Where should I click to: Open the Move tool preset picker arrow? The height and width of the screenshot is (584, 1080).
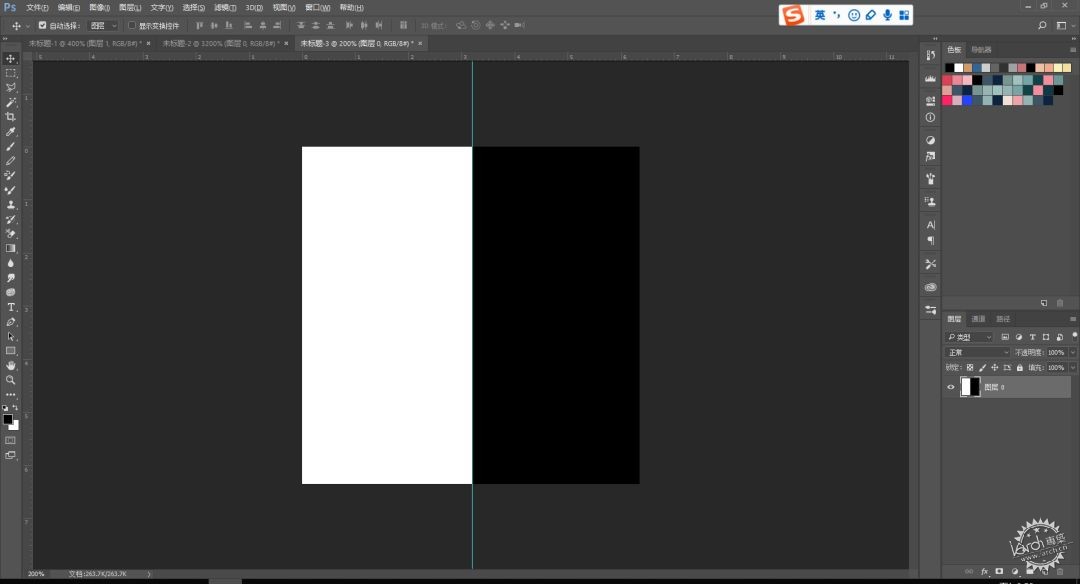point(28,26)
